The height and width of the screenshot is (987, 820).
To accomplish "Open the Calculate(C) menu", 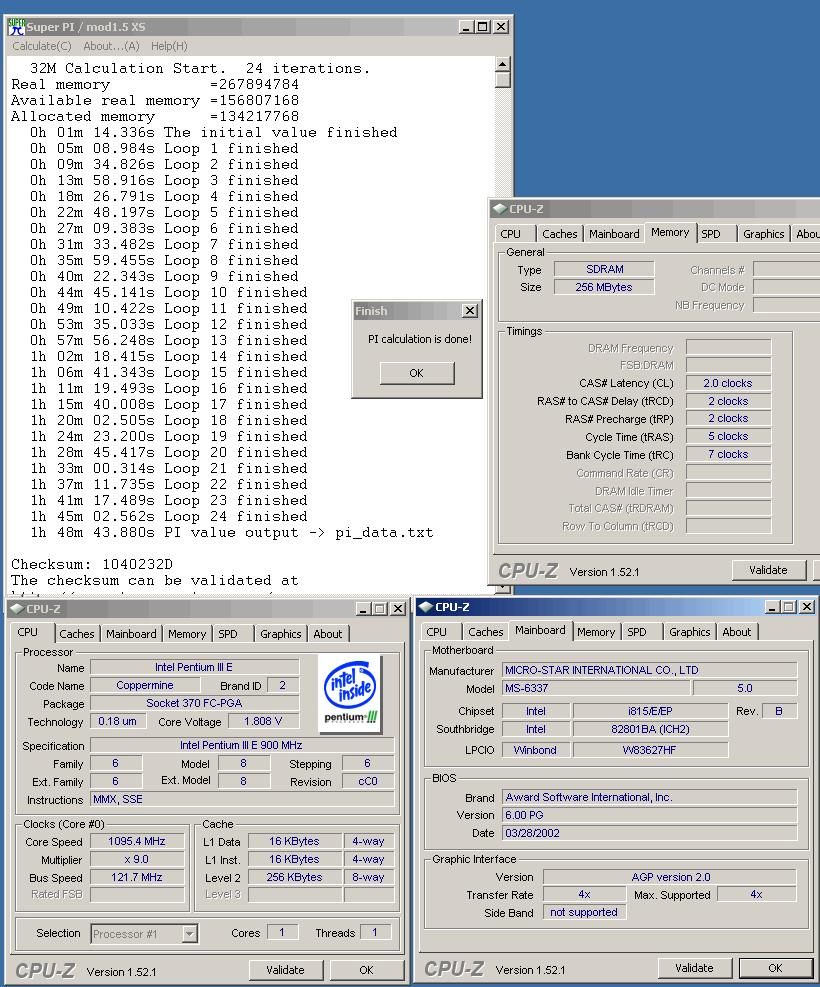I will (42, 46).
